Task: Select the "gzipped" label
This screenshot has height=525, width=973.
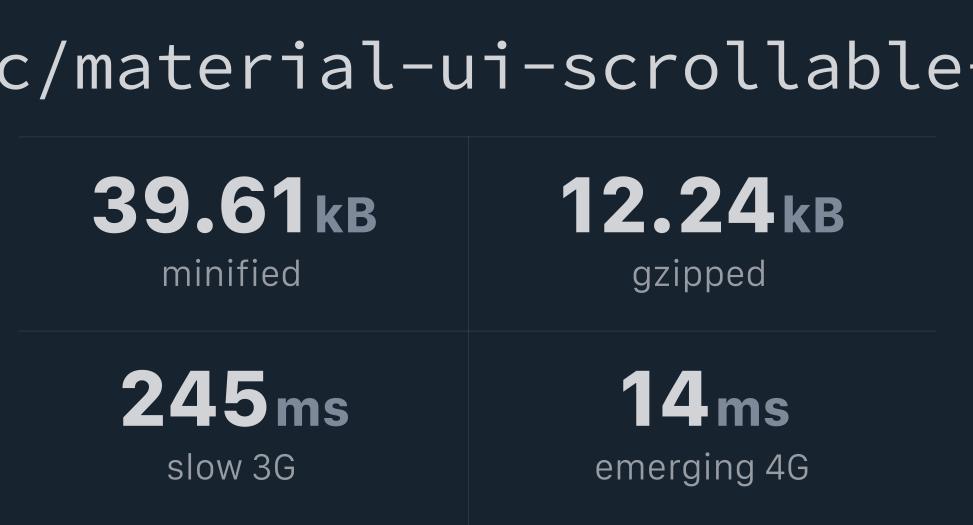Action: pos(699,275)
